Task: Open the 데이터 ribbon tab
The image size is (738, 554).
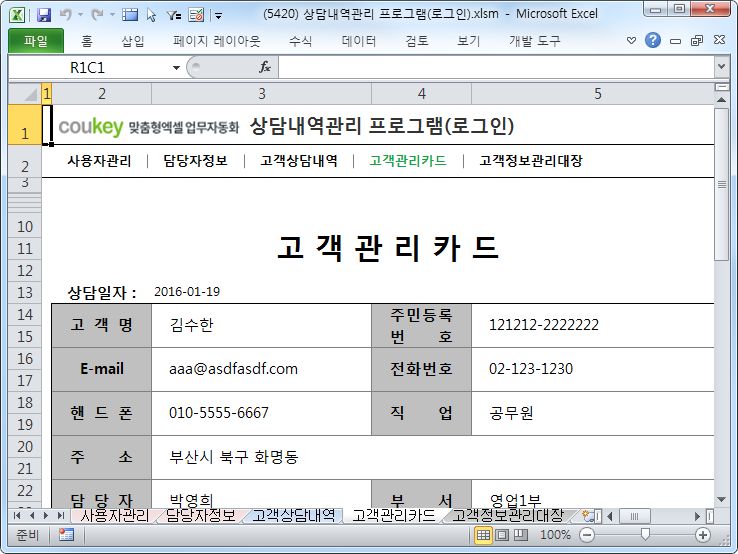Action: (x=359, y=41)
